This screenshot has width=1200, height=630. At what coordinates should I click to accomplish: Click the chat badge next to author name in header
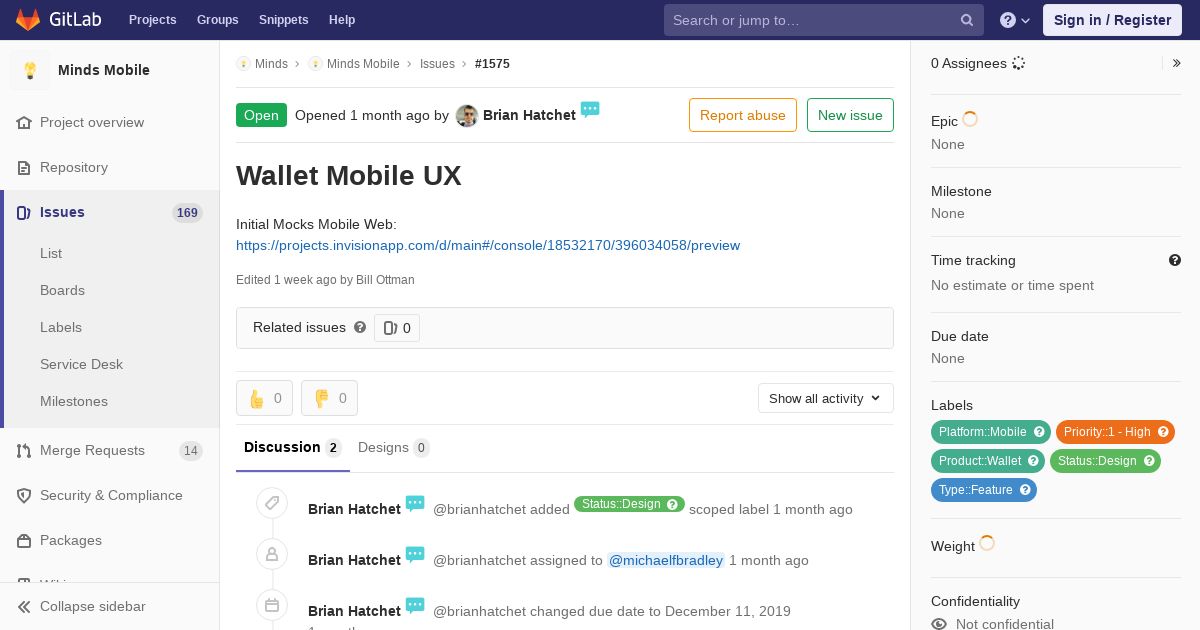(x=590, y=109)
